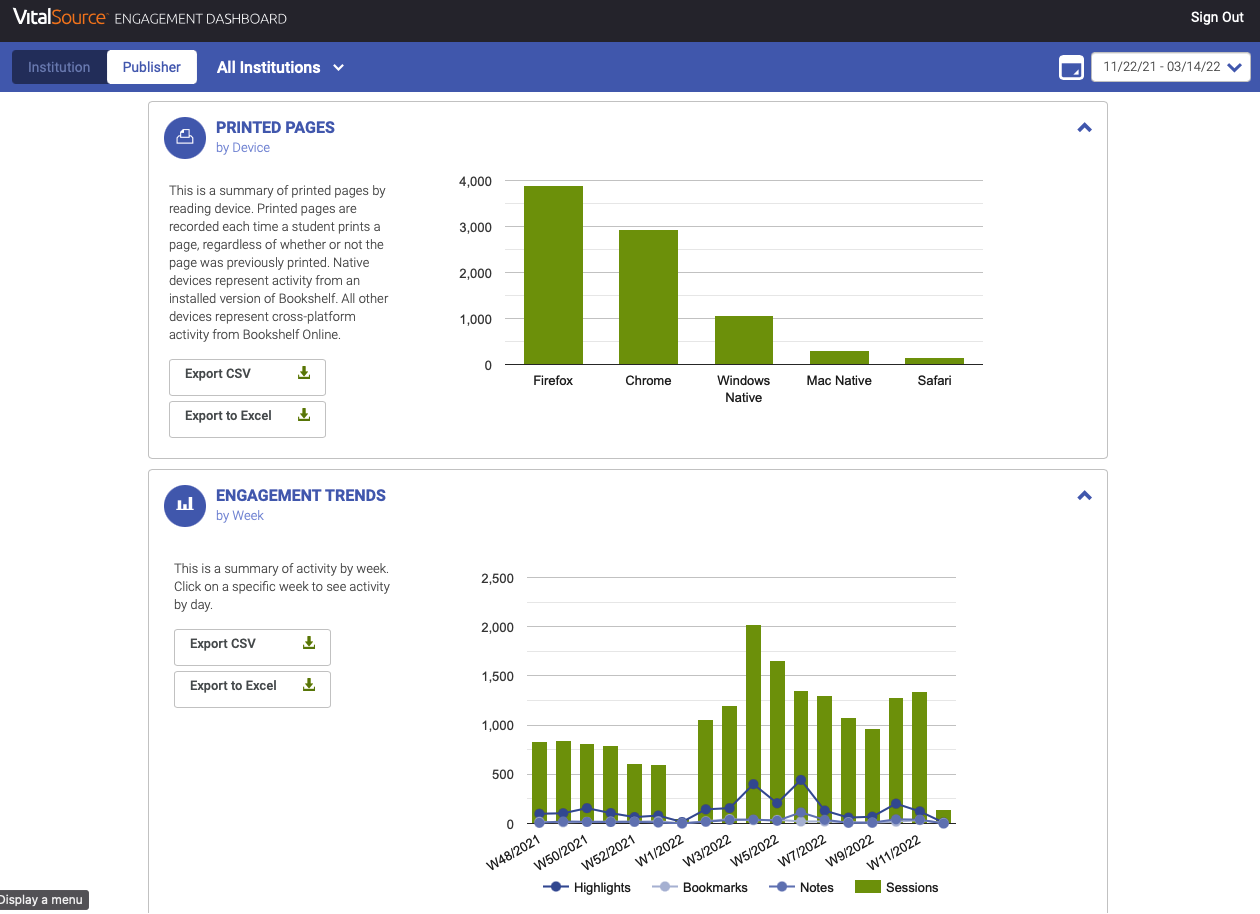Image resolution: width=1260 pixels, height=914 pixels.
Task: Click the tallest Sessions bar near W5/2022
Action: pos(753,724)
